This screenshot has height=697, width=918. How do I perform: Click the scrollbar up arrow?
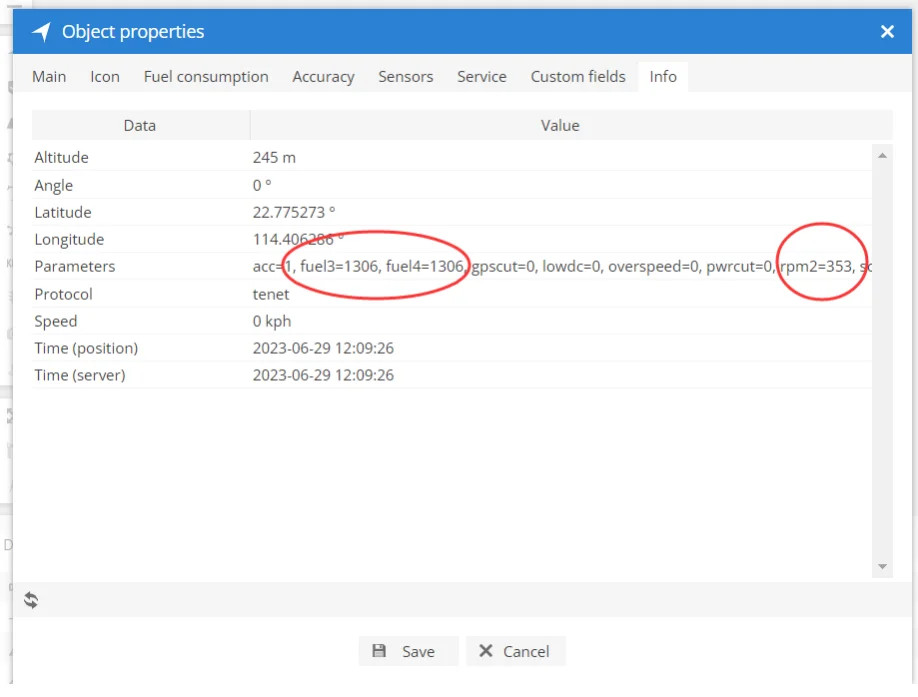882,156
